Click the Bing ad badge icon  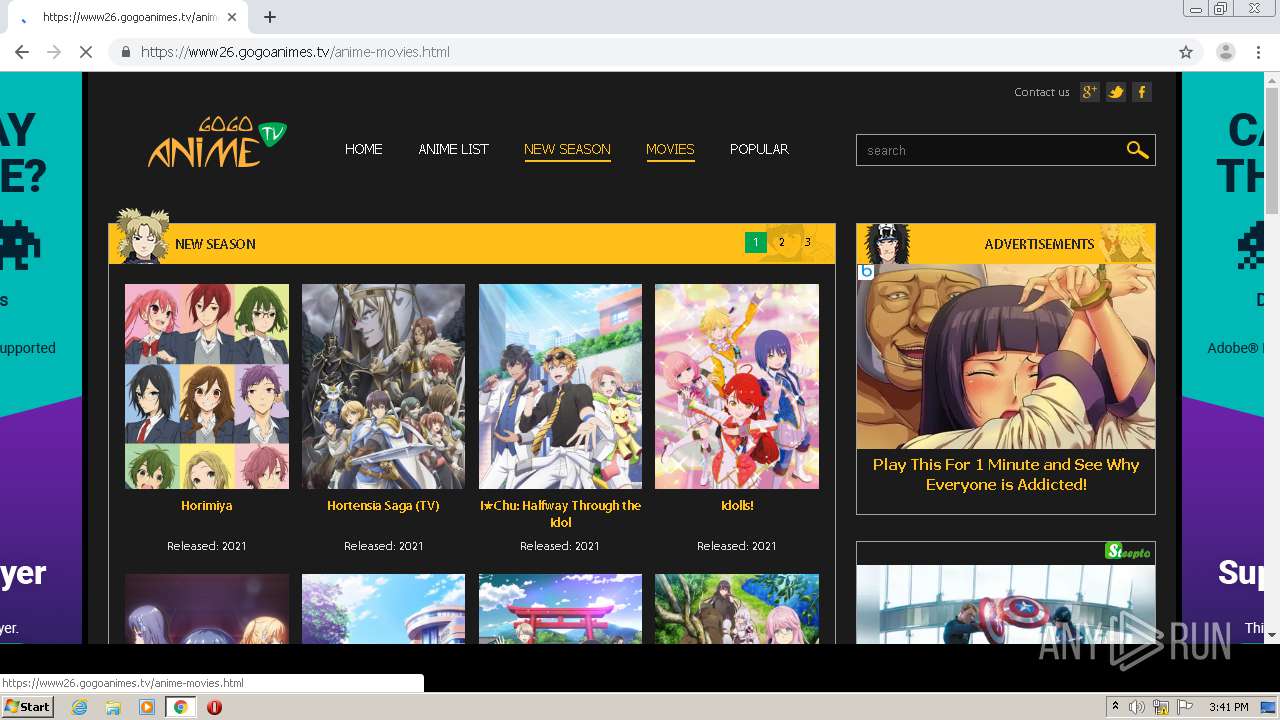pyautogui.click(x=867, y=272)
